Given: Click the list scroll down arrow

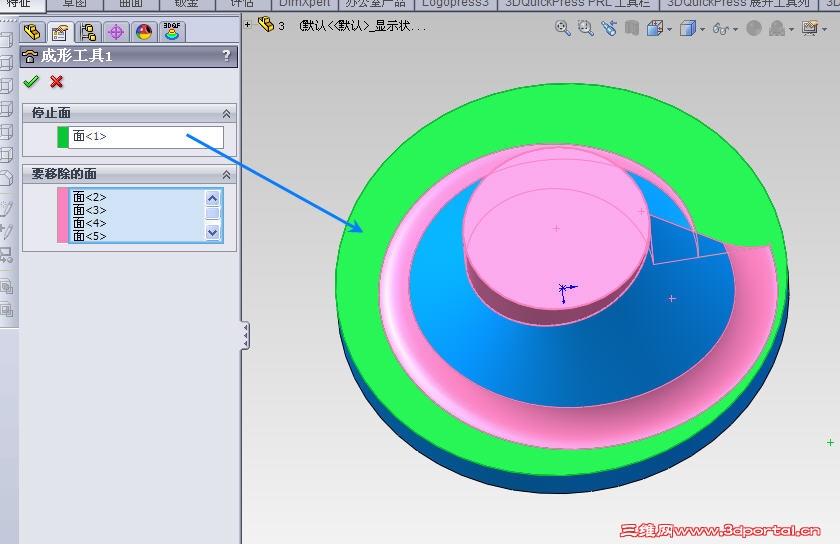Looking at the screenshot, I should 213,233.
